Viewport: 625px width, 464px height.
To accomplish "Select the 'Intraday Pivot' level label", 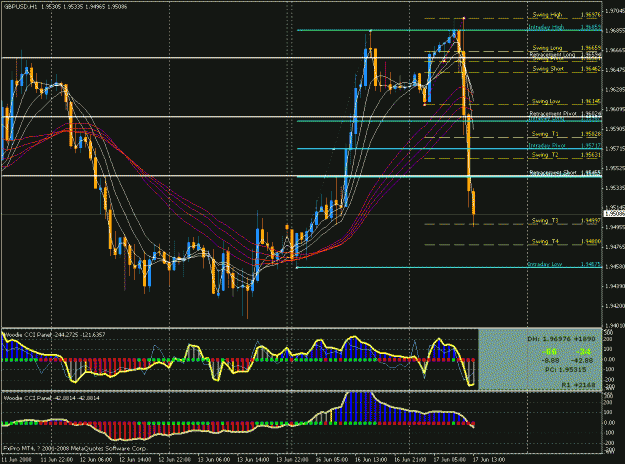I will coord(546,145).
